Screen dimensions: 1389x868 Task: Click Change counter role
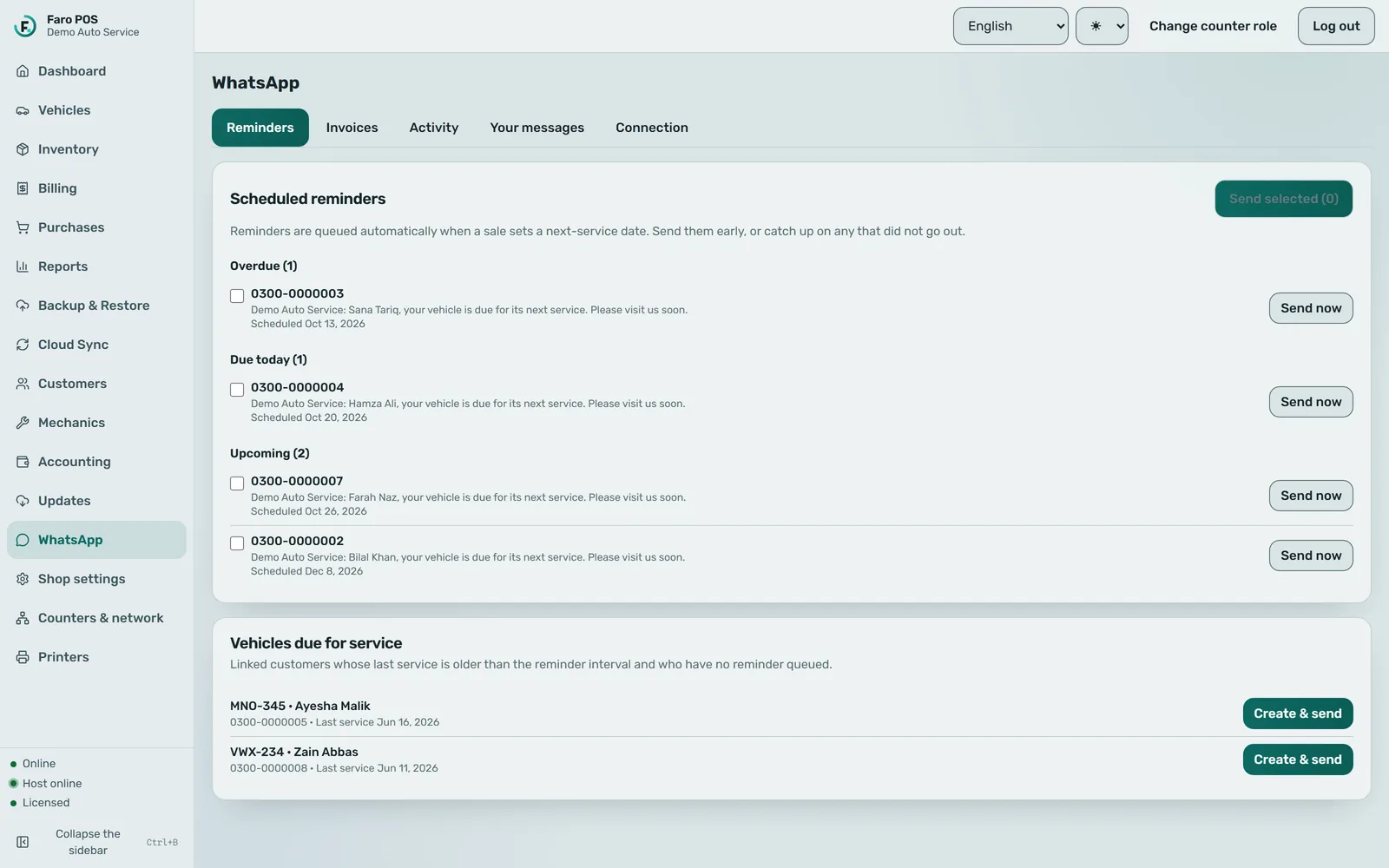[x=1213, y=26]
